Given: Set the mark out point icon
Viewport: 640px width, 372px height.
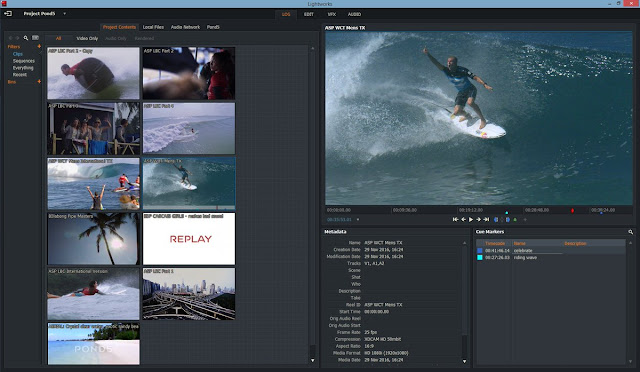Looking at the screenshot, I should (508, 220).
